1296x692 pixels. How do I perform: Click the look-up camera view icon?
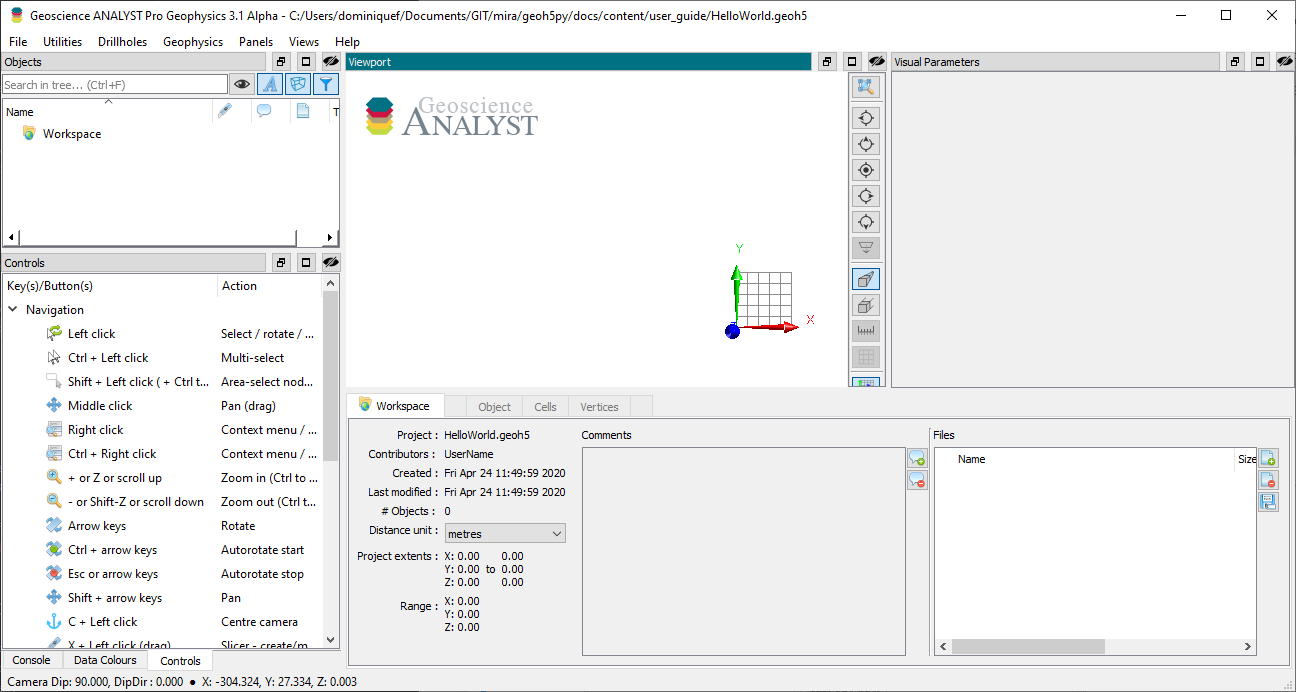click(x=866, y=144)
